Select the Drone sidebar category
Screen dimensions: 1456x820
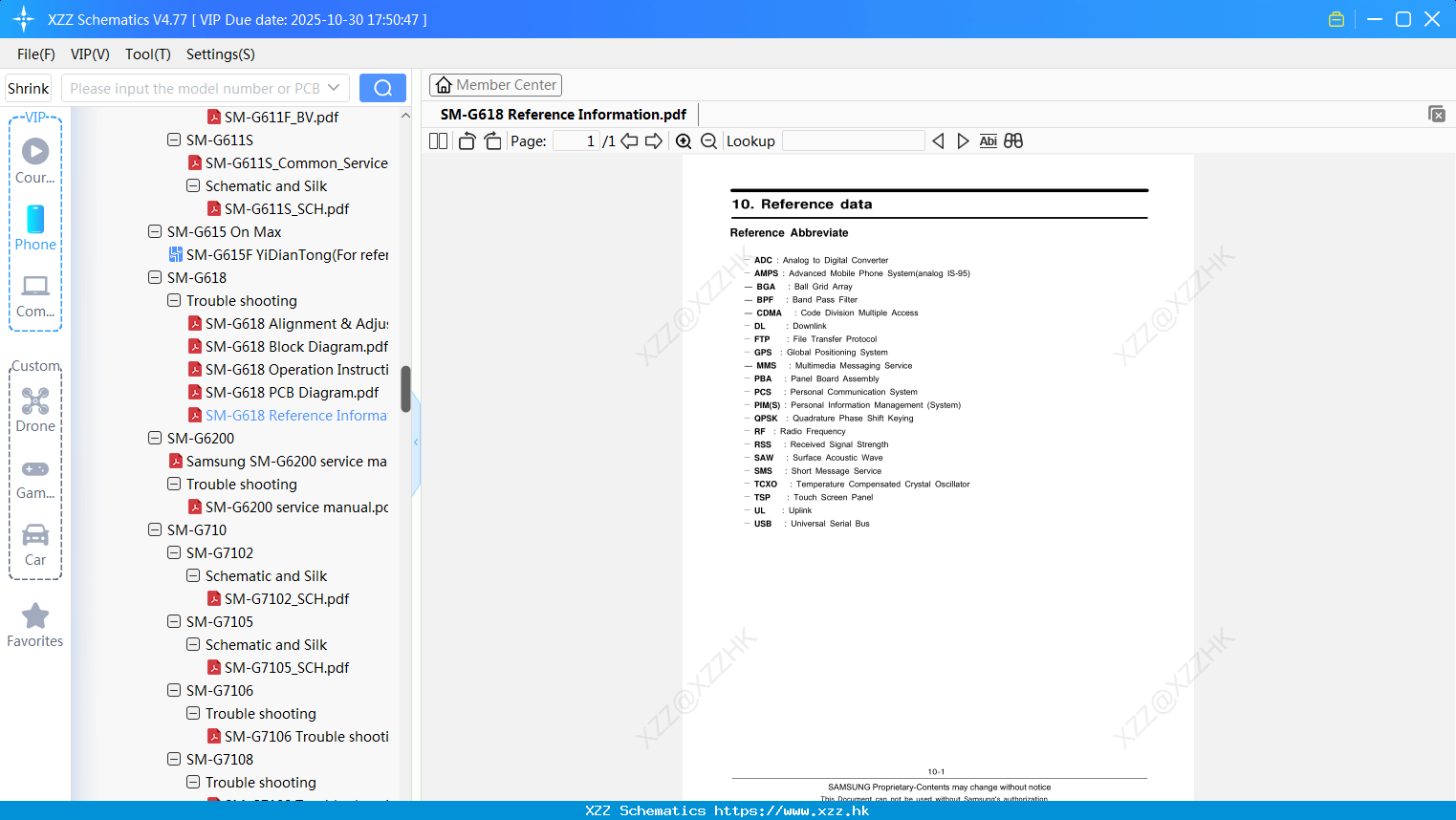pyautogui.click(x=35, y=410)
